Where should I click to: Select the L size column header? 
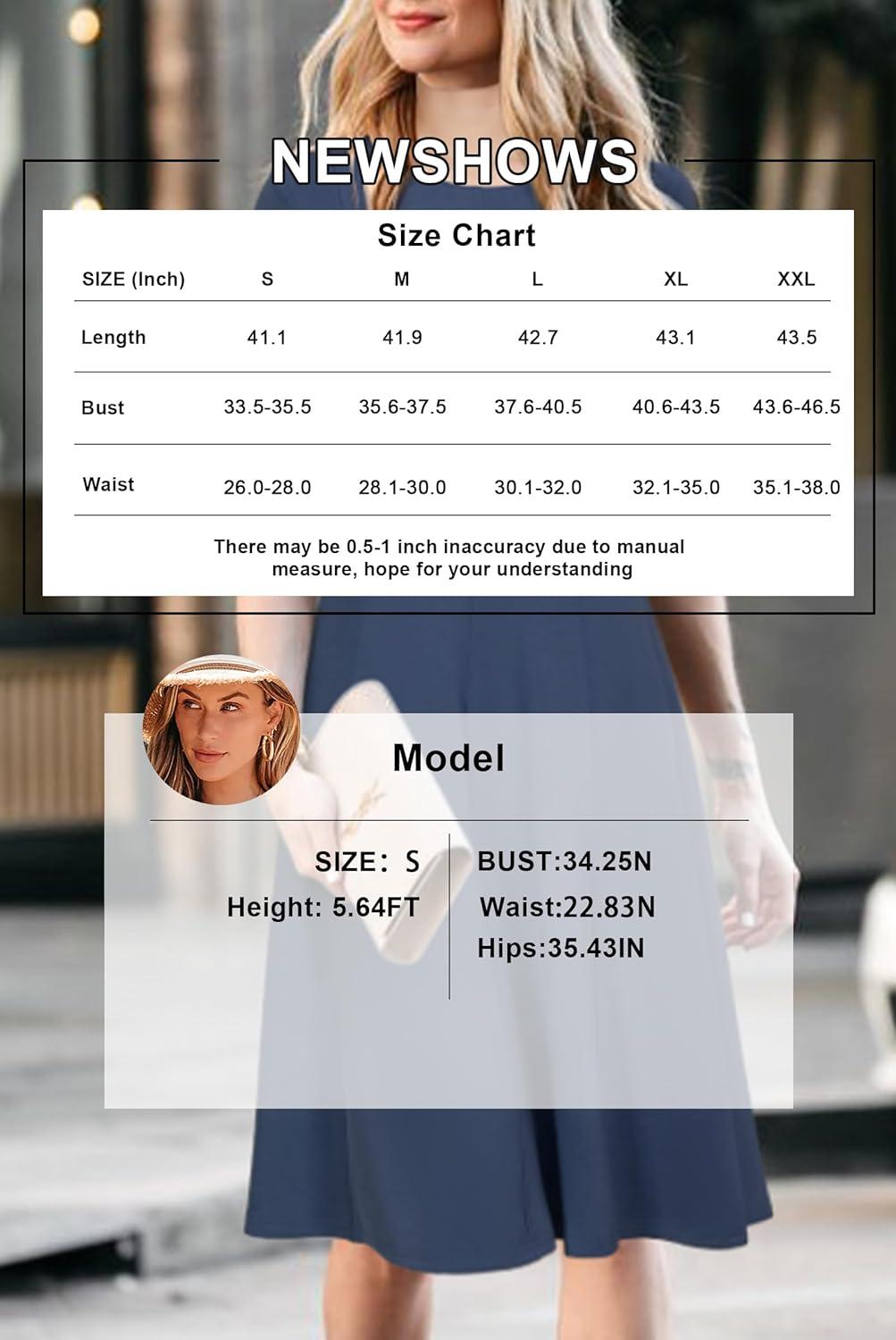click(537, 280)
